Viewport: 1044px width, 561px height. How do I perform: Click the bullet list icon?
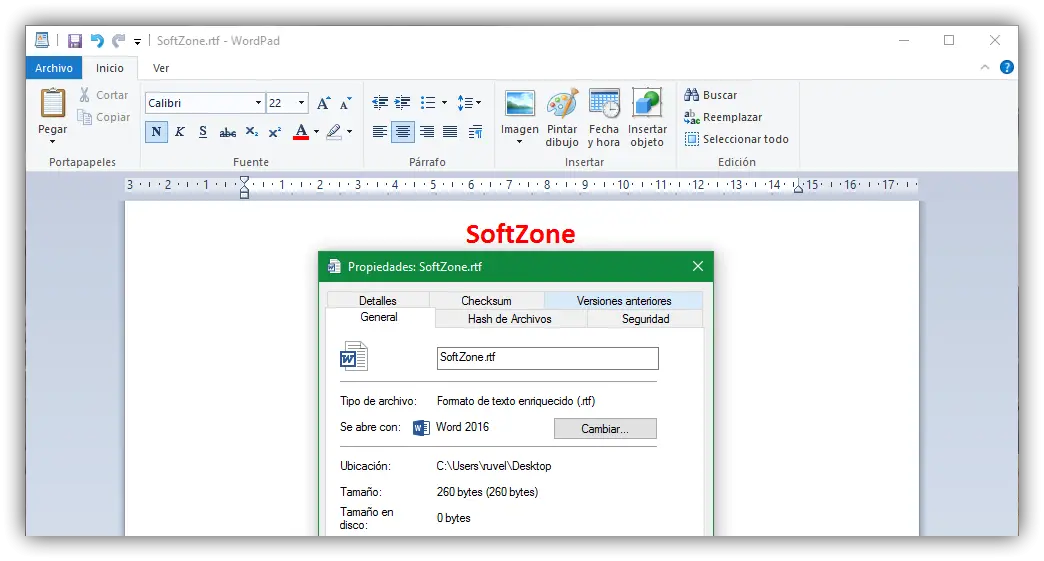tap(427, 102)
